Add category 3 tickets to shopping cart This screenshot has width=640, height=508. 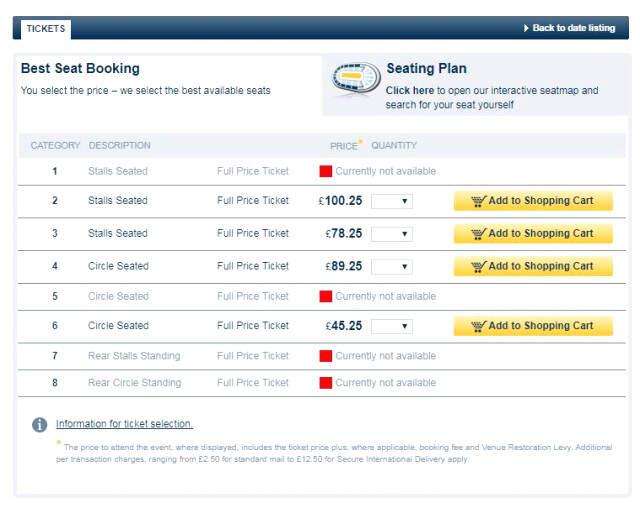533,234
